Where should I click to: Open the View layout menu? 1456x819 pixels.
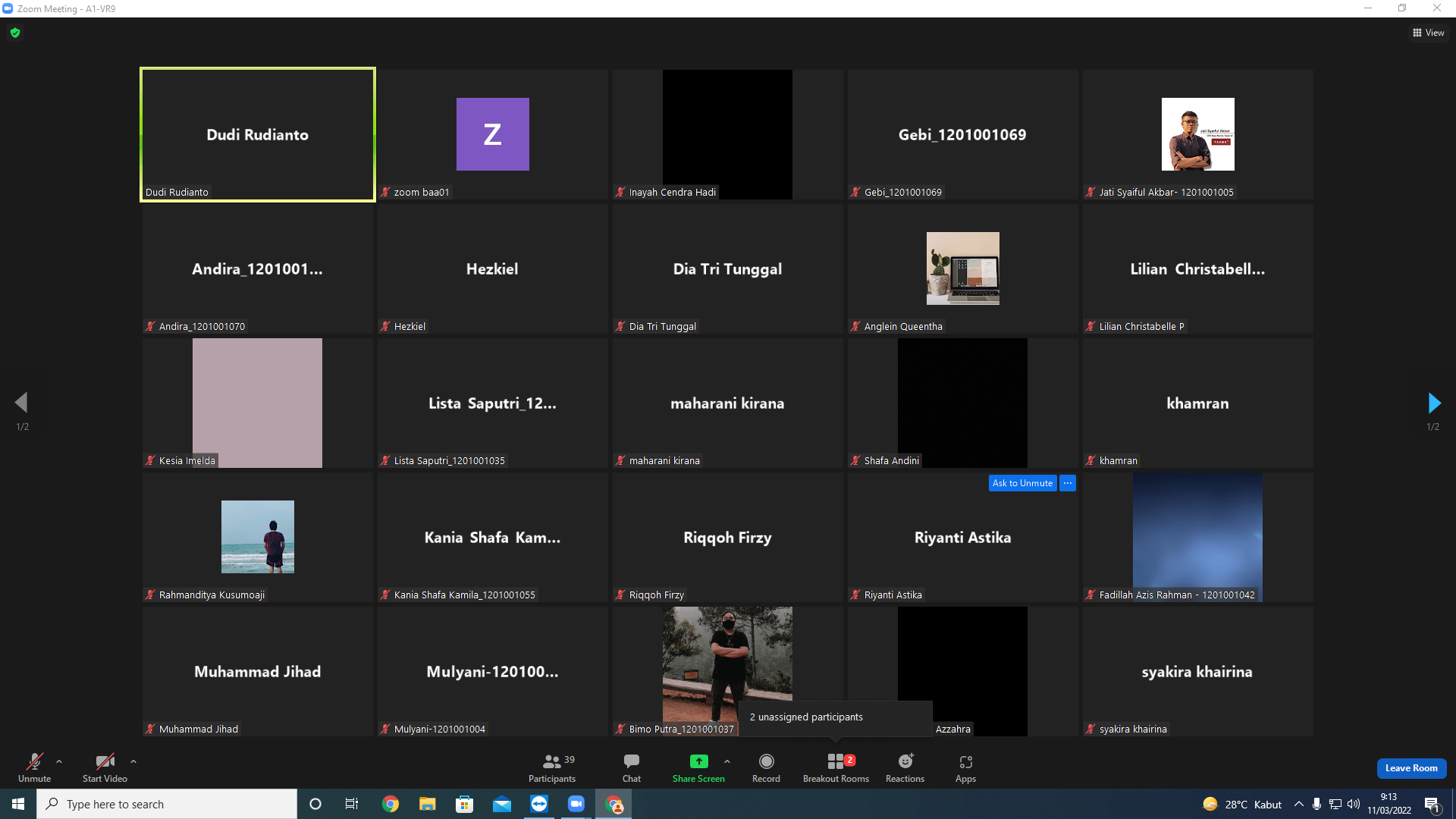pyautogui.click(x=1428, y=33)
